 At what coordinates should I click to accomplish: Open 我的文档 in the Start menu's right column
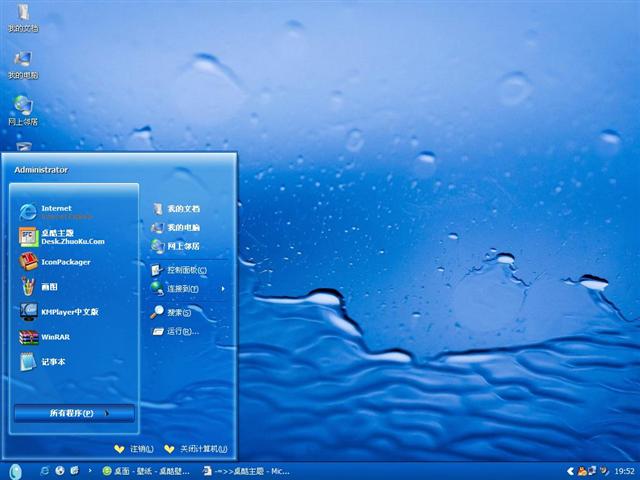click(176, 209)
